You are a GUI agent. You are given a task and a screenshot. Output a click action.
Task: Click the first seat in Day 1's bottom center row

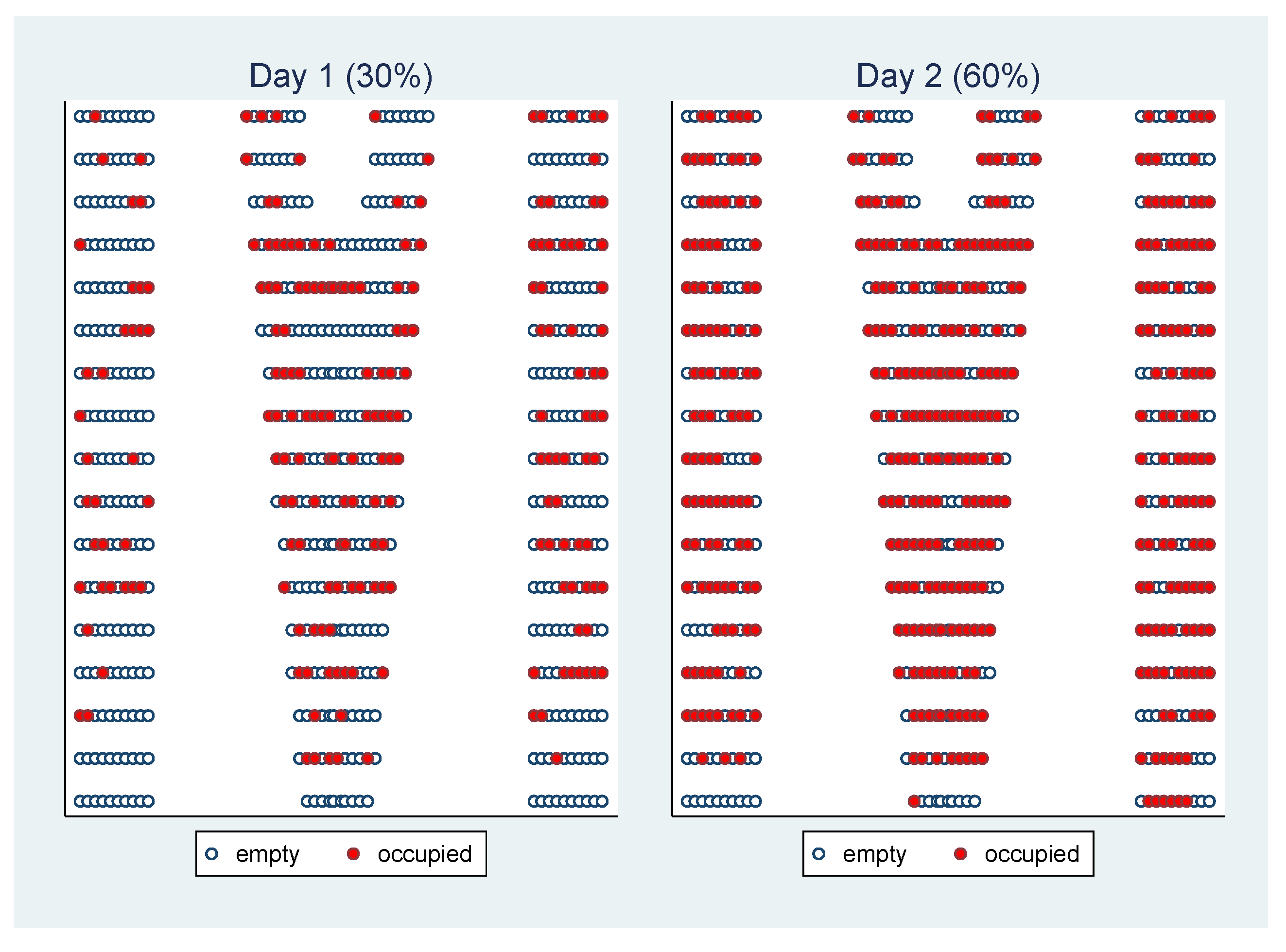click(307, 801)
